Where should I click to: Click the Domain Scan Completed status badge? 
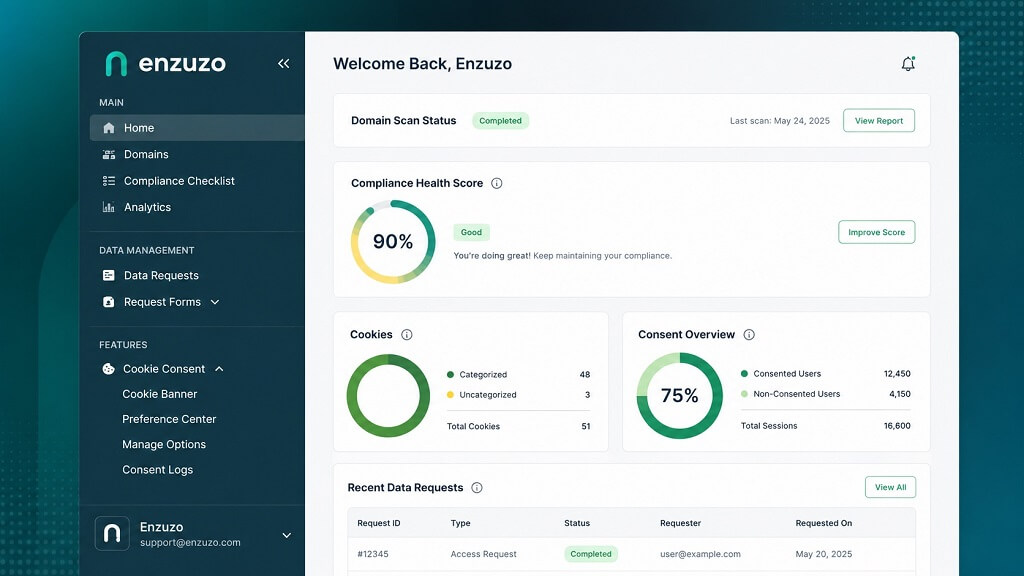click(500, 121)
